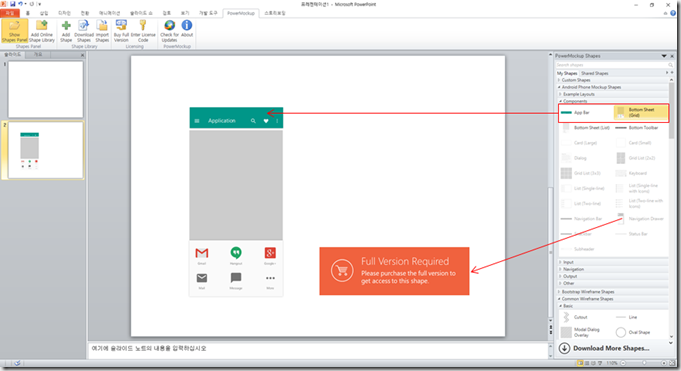Switch to the 스토리보딩 ribbon tab

[274, 13]
